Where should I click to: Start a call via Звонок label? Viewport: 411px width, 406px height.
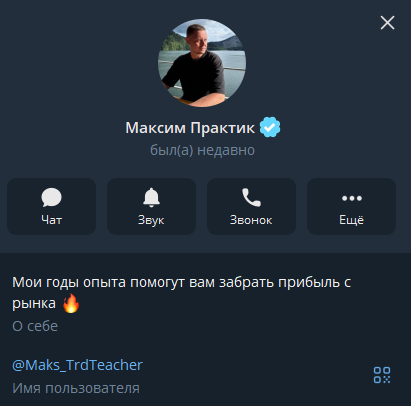click(x=251, y=220)
